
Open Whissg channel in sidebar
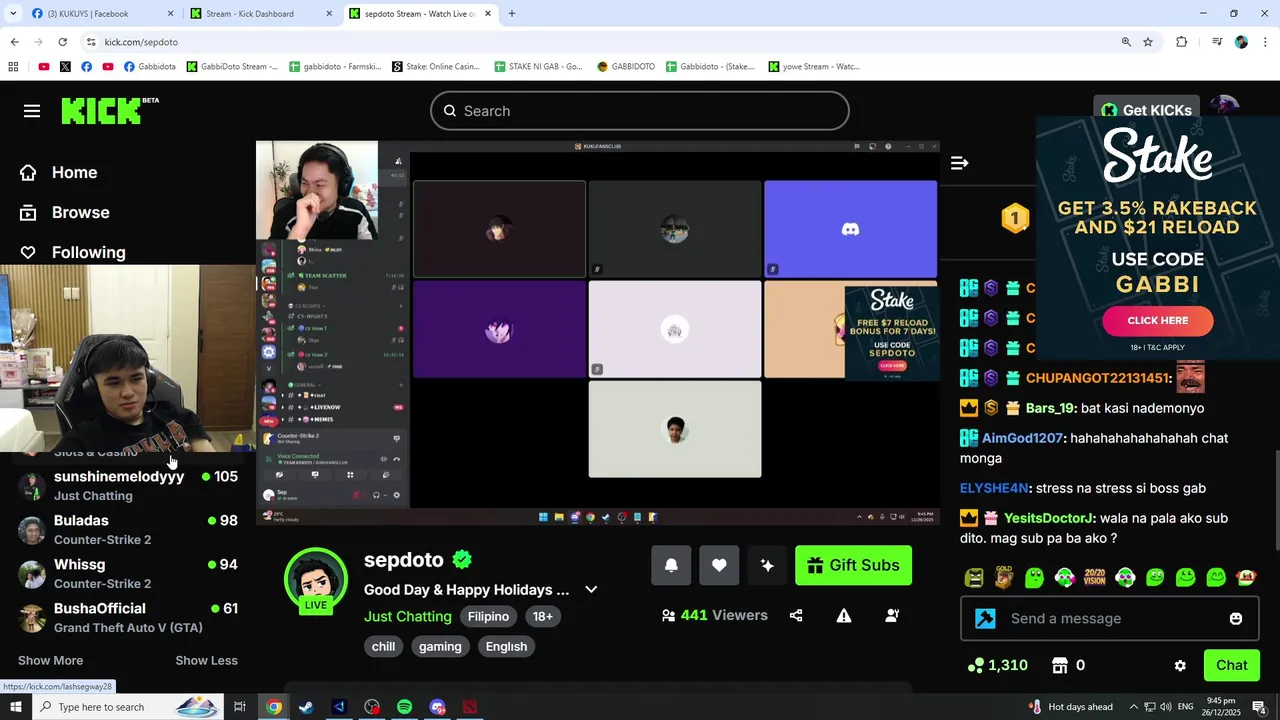click(128, 573)
